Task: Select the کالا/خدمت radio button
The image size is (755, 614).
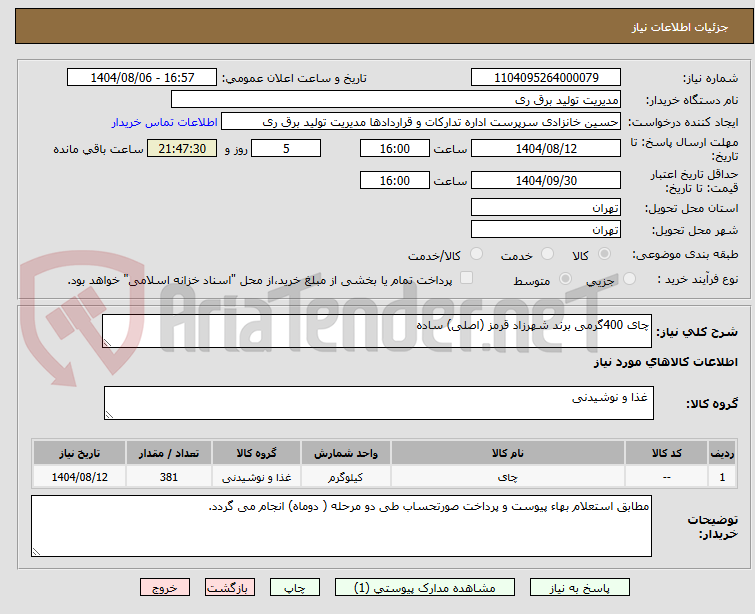Action: point(476,254)
